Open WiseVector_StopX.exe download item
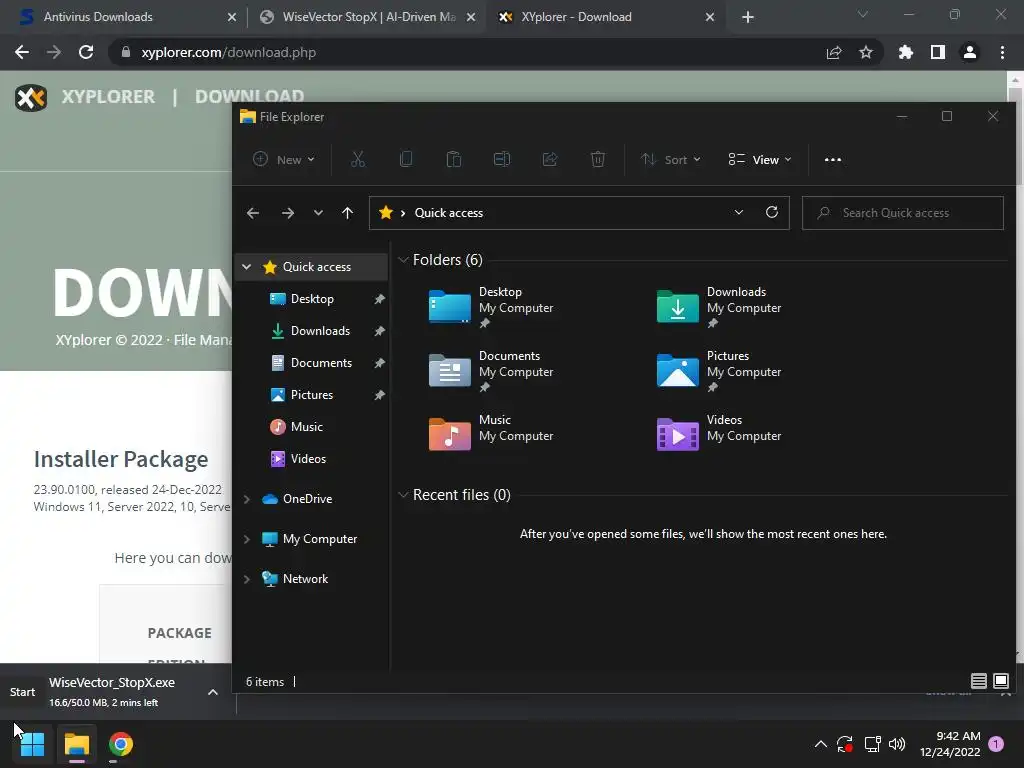Image resolution: width=1024 pixels, height=768 pixels. (112, 692)
